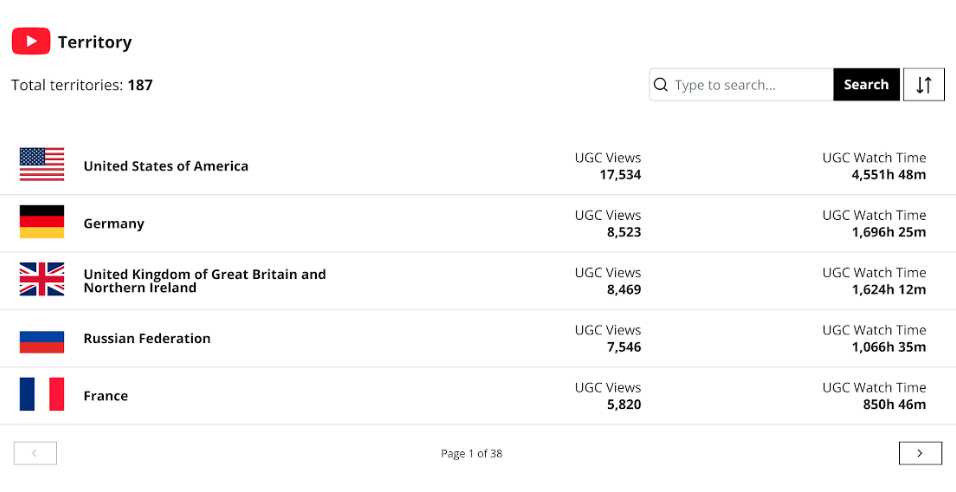Click the Russian Federation flag icon
The image size is (956, 492).
[42, 342]
